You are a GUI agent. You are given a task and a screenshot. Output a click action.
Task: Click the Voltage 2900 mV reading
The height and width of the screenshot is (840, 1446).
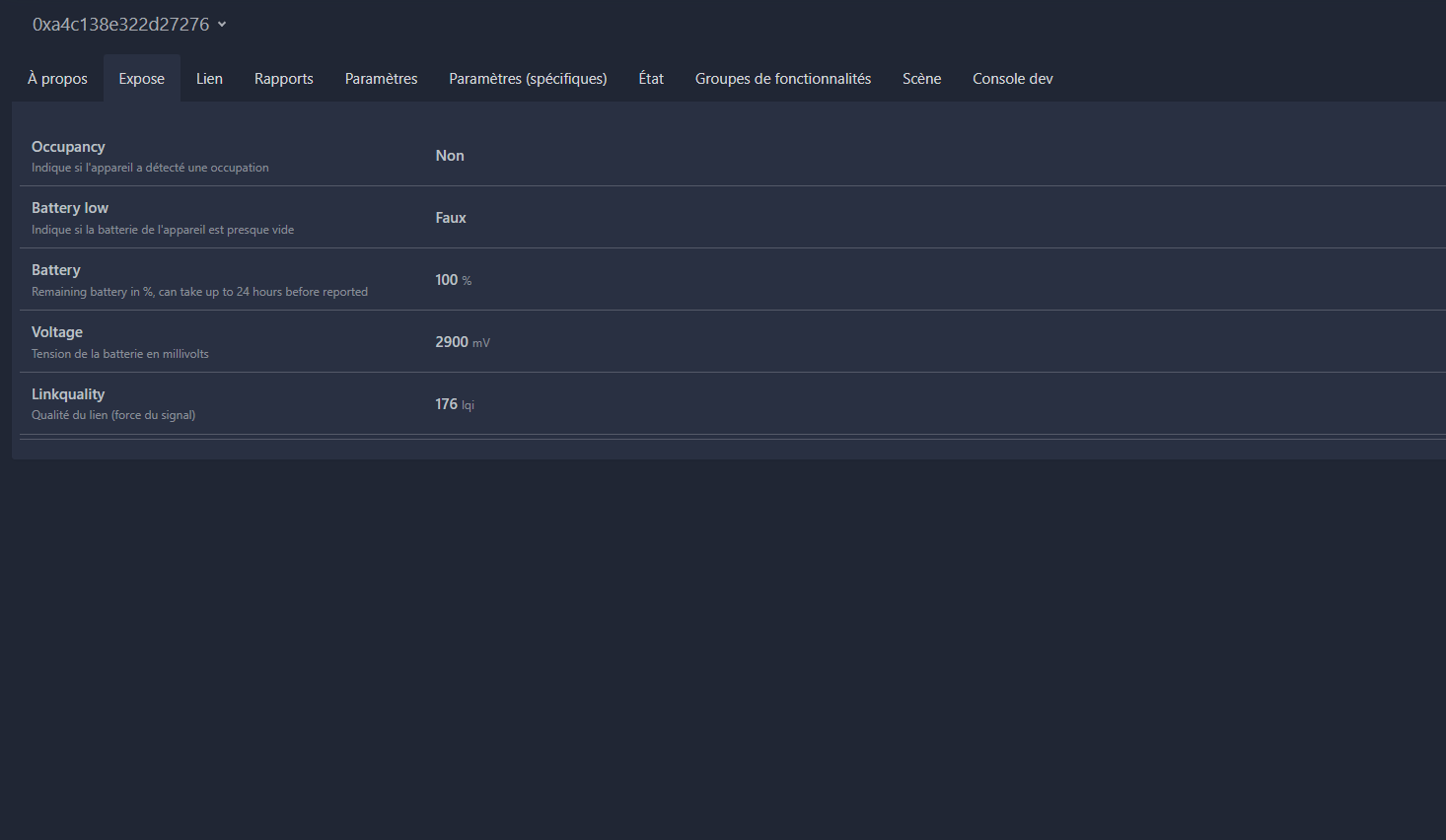coord(463,342)
